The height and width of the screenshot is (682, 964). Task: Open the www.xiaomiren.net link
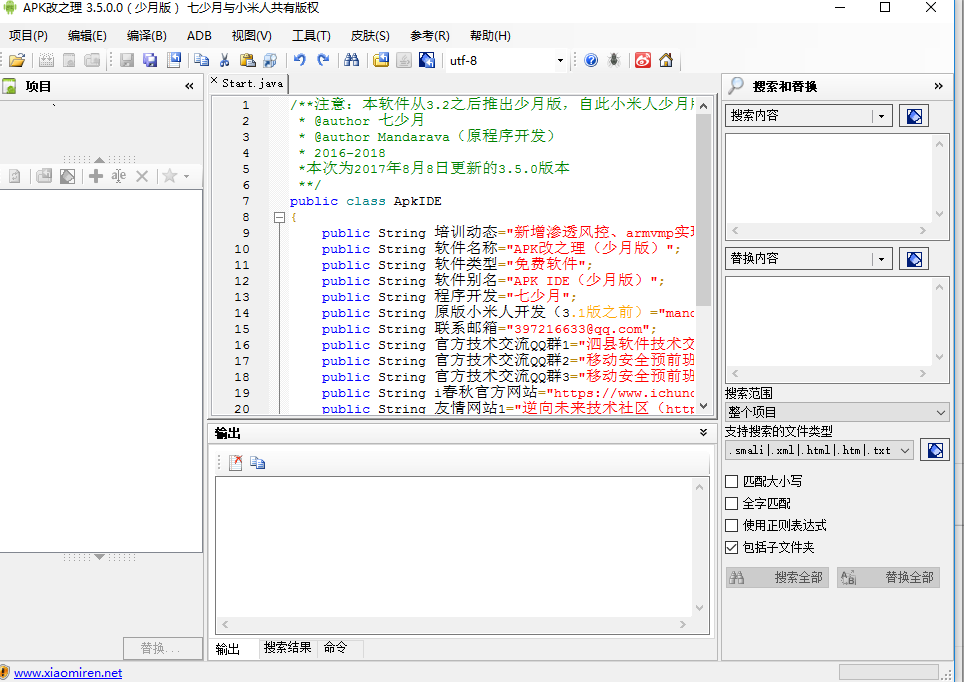tap(68, 673)
